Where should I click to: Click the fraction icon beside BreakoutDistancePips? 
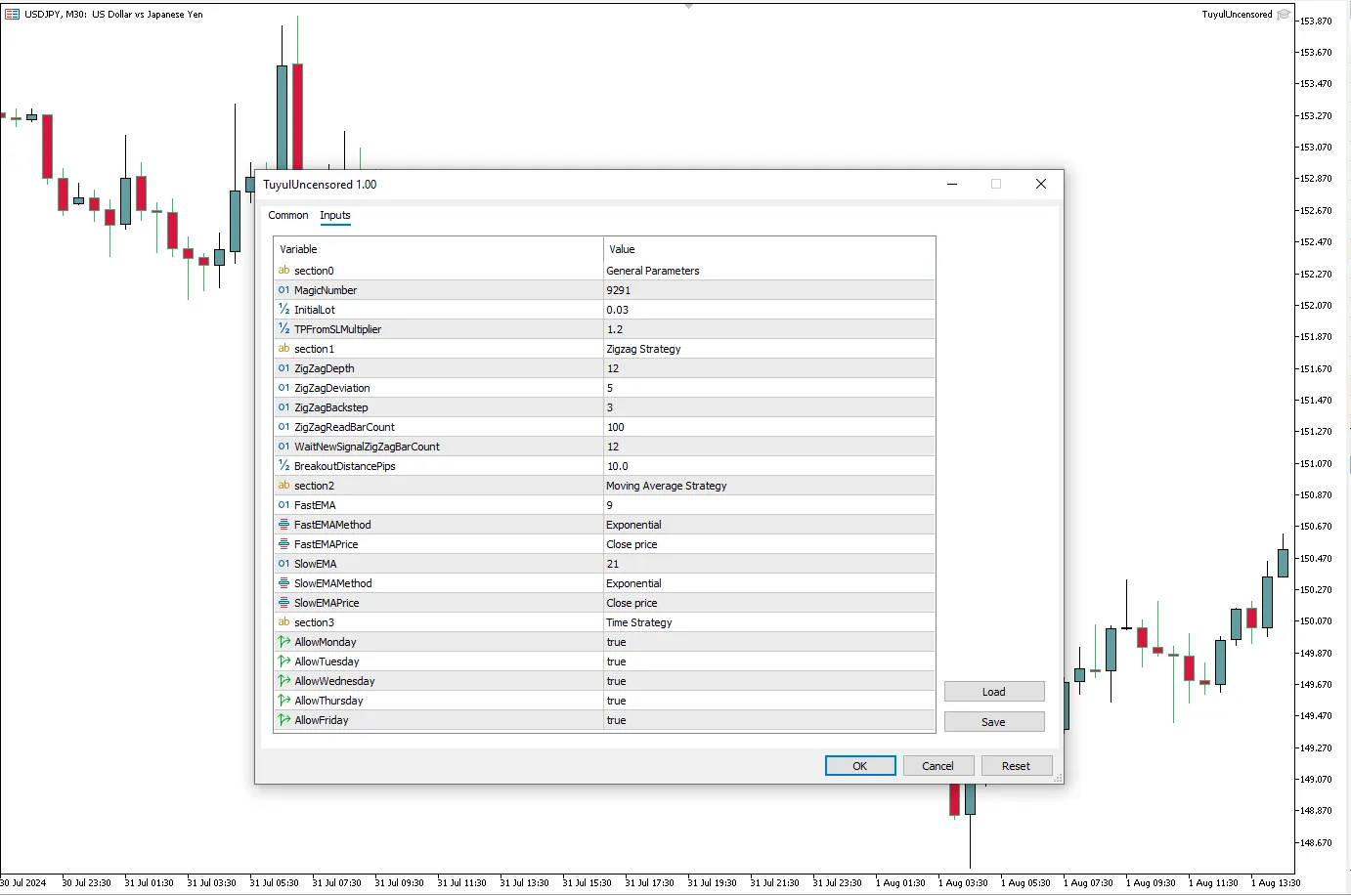point(283,466)
